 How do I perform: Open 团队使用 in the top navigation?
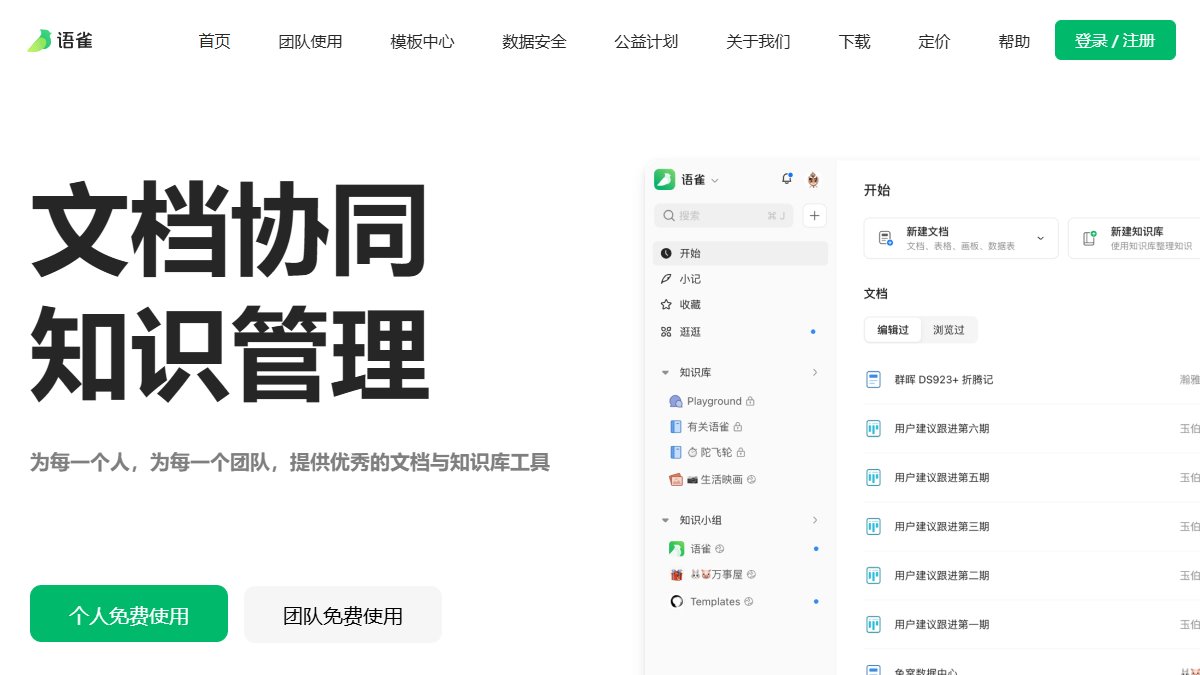pos(310,41)
